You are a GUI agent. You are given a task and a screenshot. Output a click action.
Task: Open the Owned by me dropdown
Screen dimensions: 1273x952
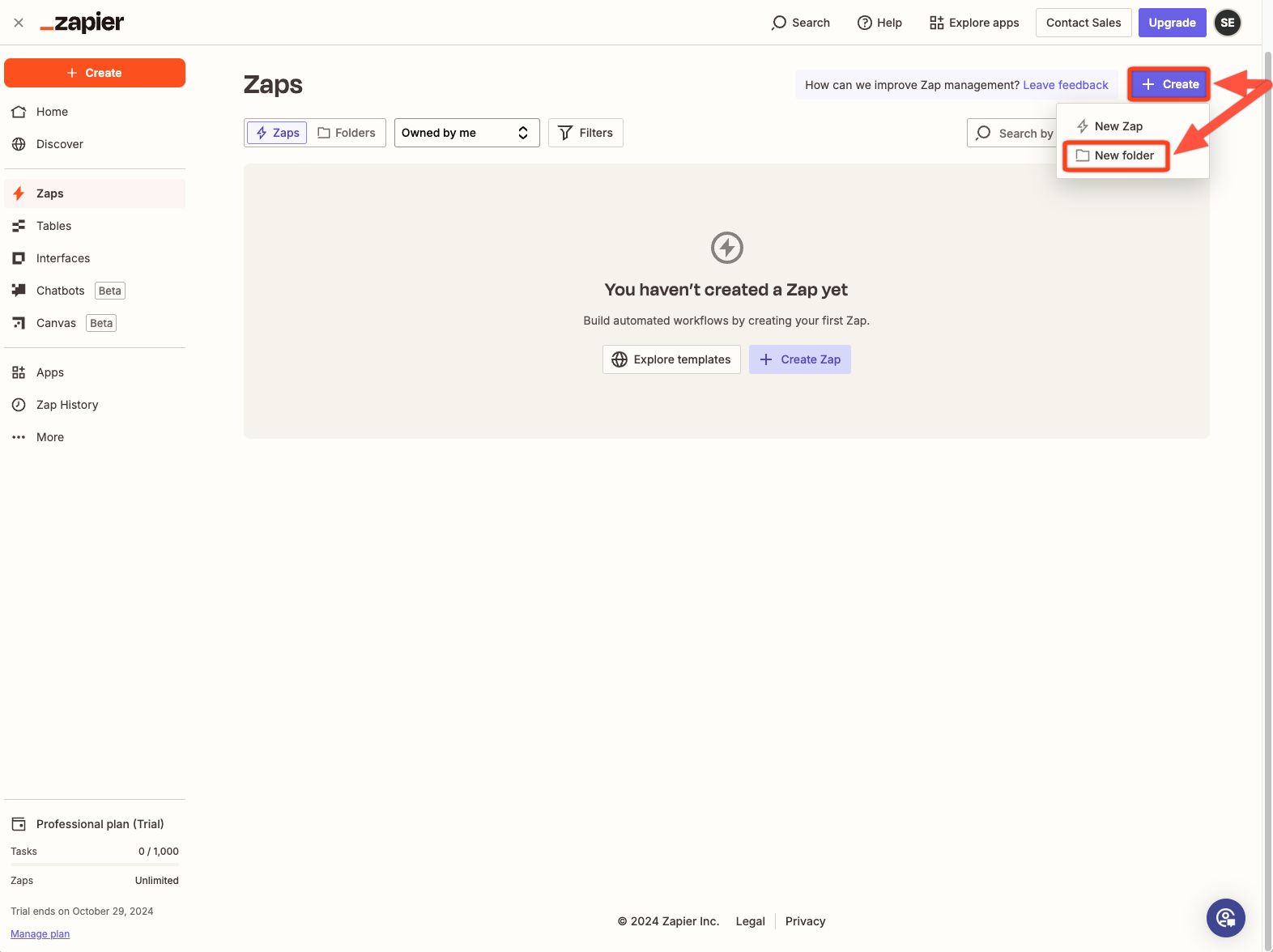(x=467, y=133)
